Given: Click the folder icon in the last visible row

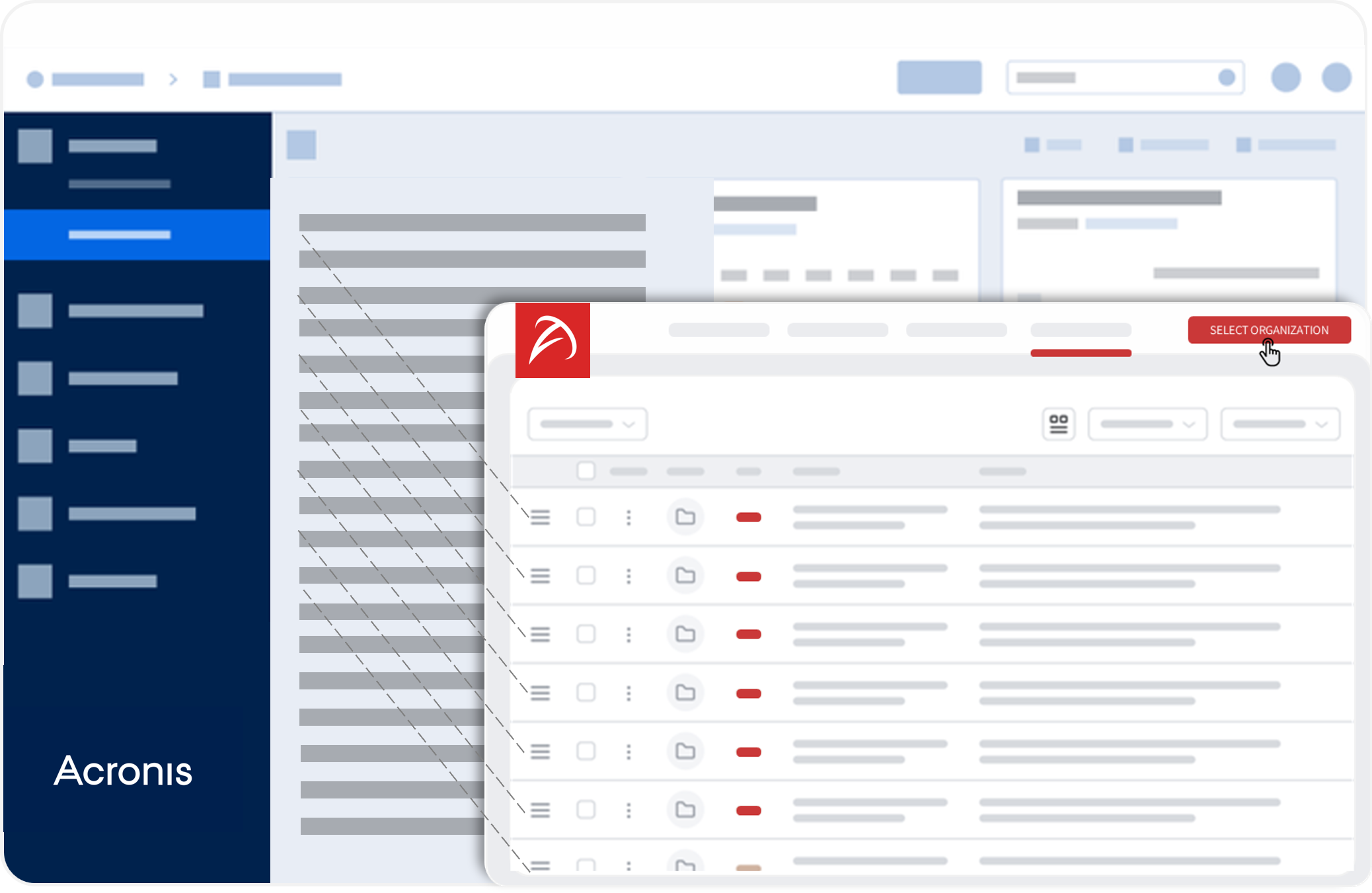Looking at the screenshot, I should click(x=685, y=865).
